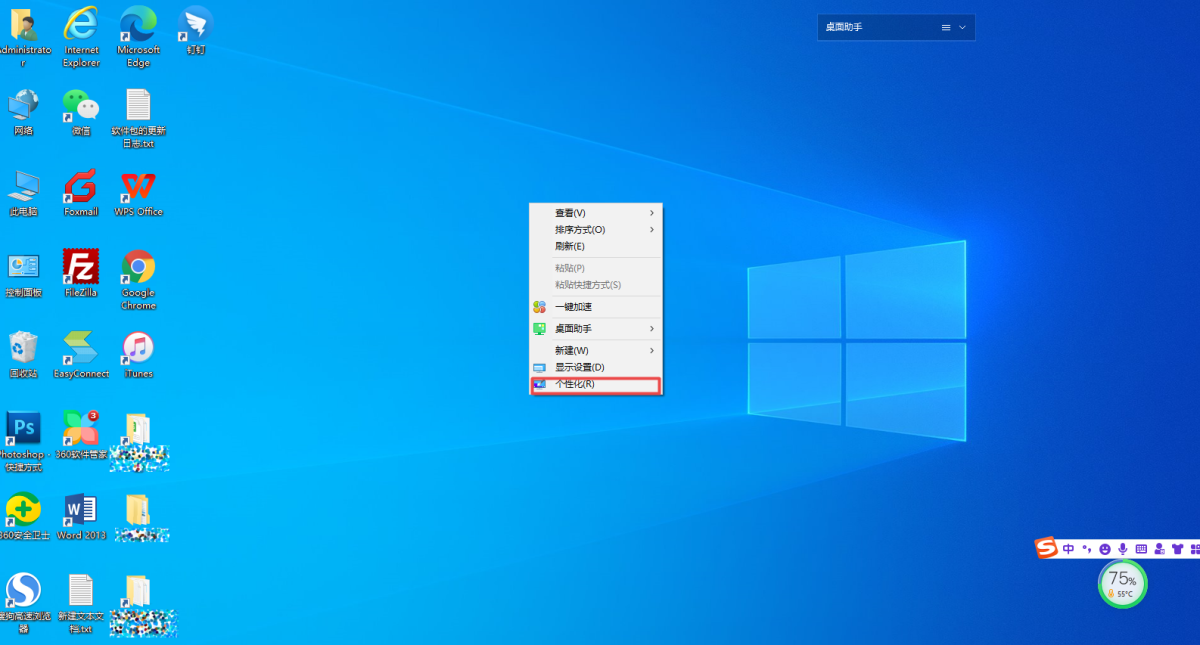The height and width of the screenshot is (645, 1200).
Task: Click the Sogou microphone voice input icon
Action: pos(1123,549)
